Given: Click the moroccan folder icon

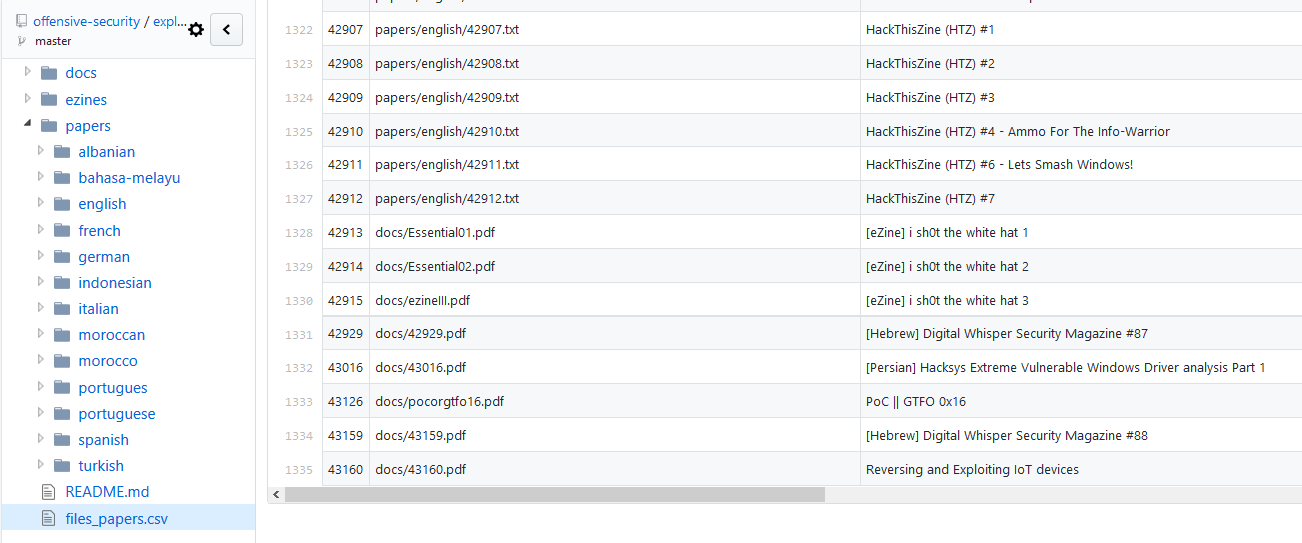Looking at the screenshot, I should pyautogui.click(x=62, y=334).
